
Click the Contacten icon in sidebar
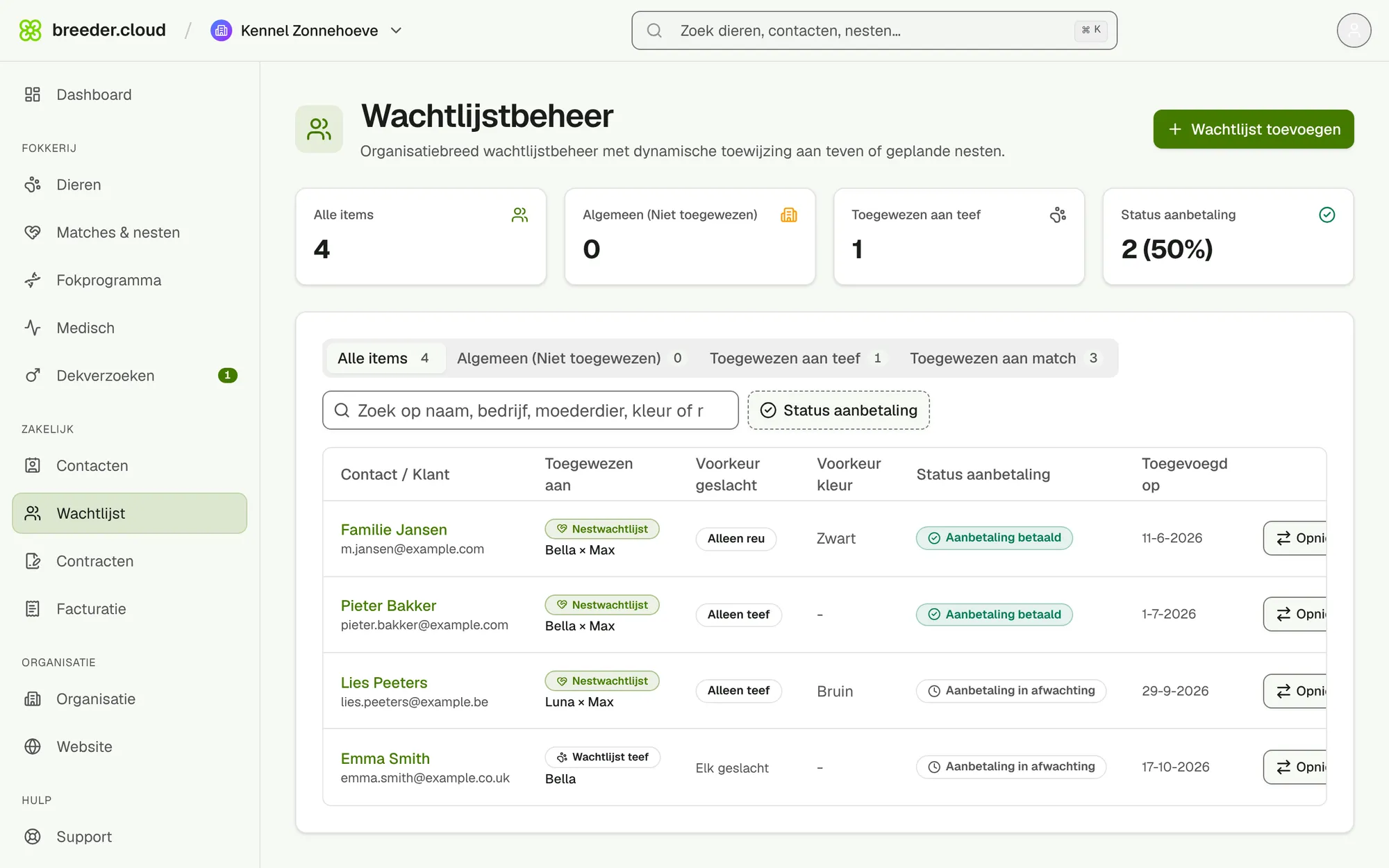[33, 465]
